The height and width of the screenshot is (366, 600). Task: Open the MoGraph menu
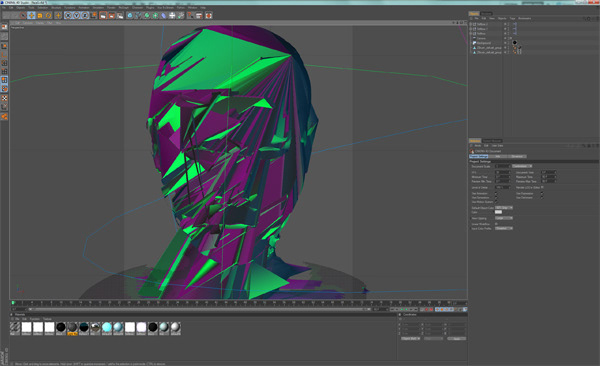click(124, 7)
